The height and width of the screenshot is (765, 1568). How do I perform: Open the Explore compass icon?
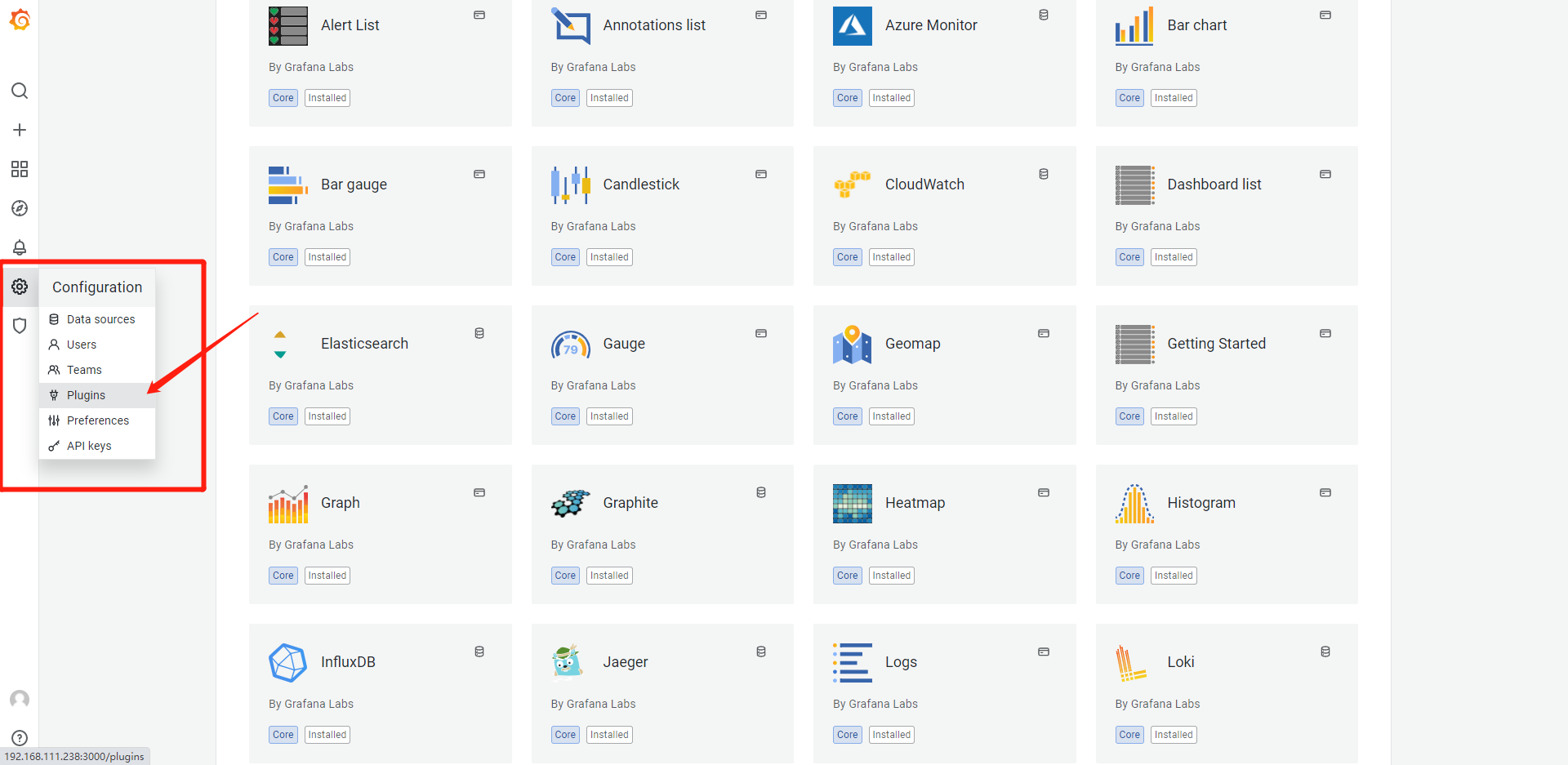click(x=20, y=208)
